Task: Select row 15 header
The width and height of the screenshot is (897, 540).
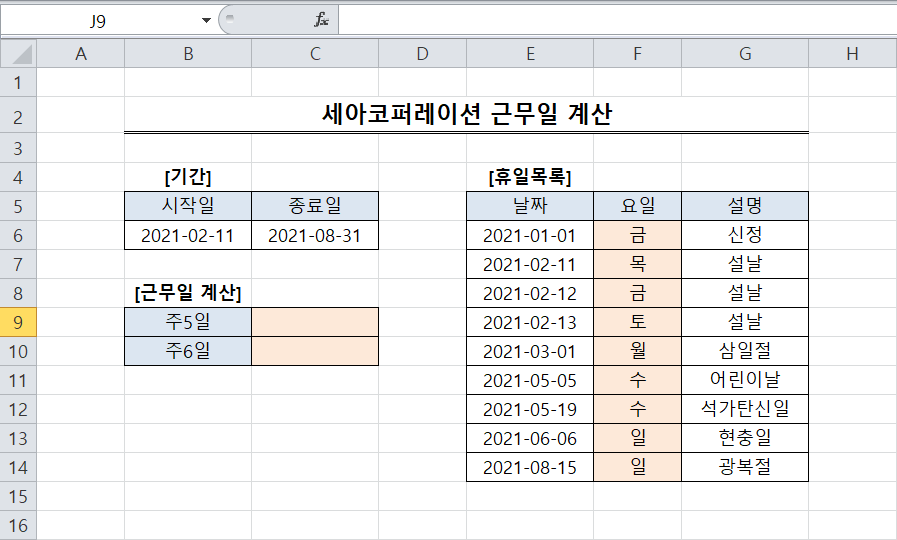Action: click(x=18, y=497)
